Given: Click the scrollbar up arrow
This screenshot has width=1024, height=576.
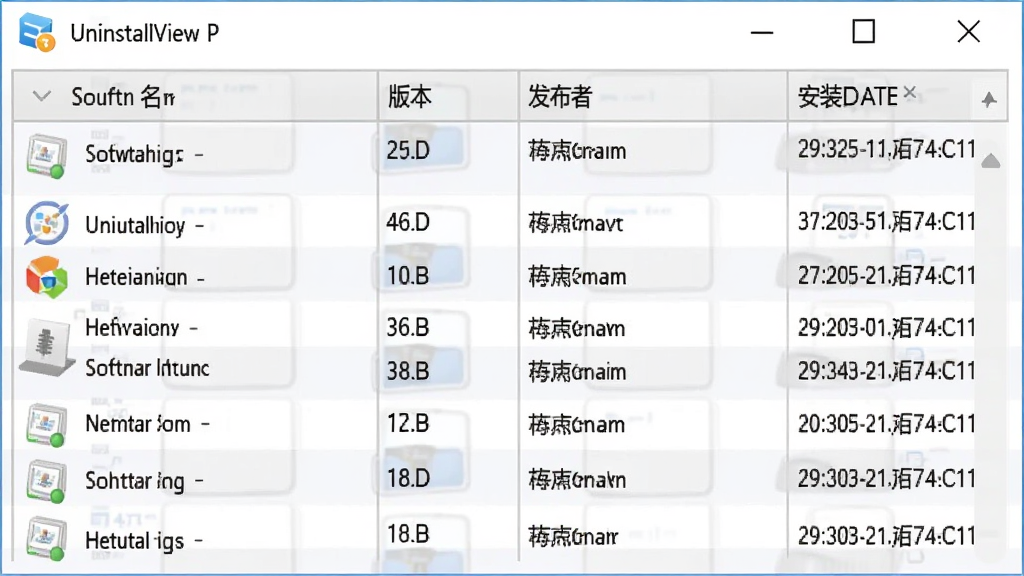Looking at the screenshot, I should click(991, 161).
